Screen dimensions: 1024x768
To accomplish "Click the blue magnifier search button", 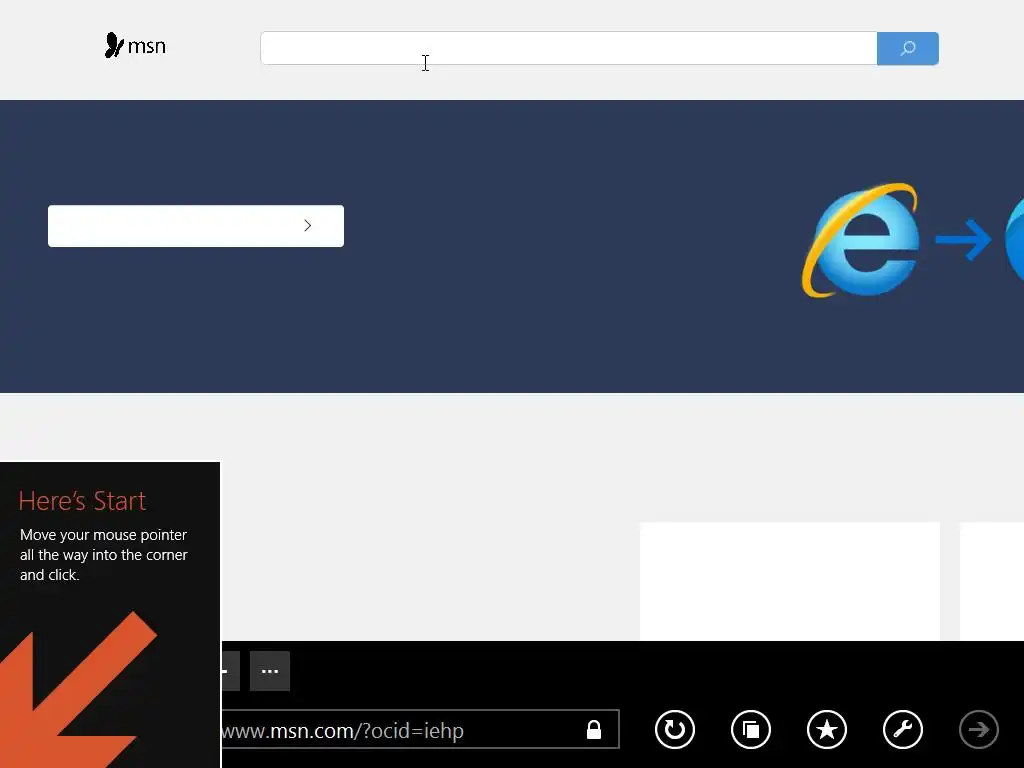I will (908, 48).
